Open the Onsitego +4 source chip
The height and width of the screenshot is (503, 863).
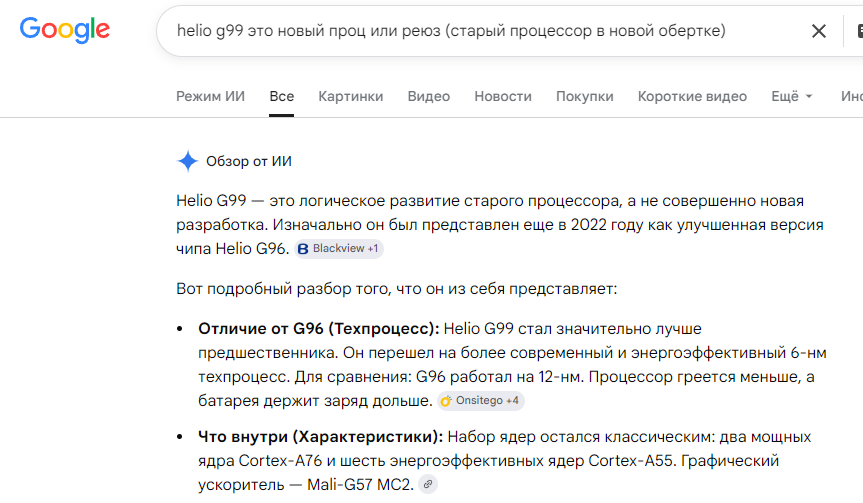click(x=480, y=401)
